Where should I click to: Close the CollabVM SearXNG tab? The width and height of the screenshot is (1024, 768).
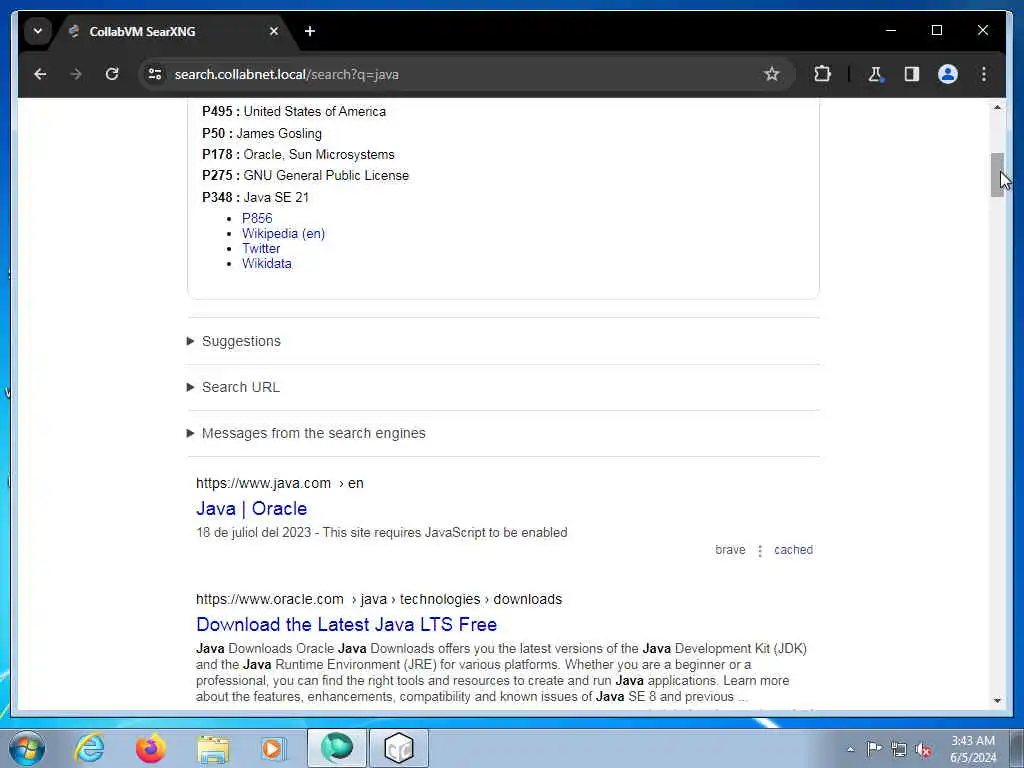click(274, 31)
